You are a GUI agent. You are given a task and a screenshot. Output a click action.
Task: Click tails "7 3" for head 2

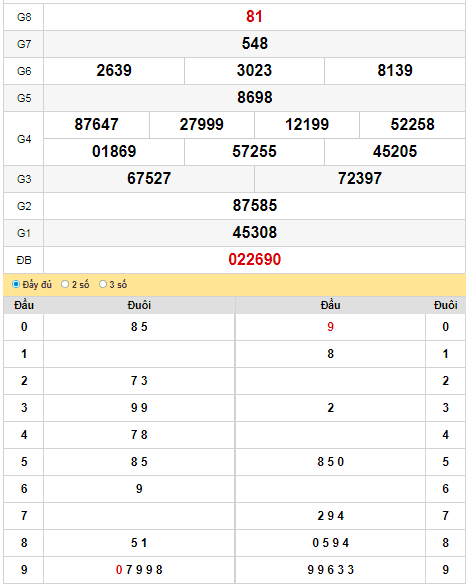(x=139, y=380)
